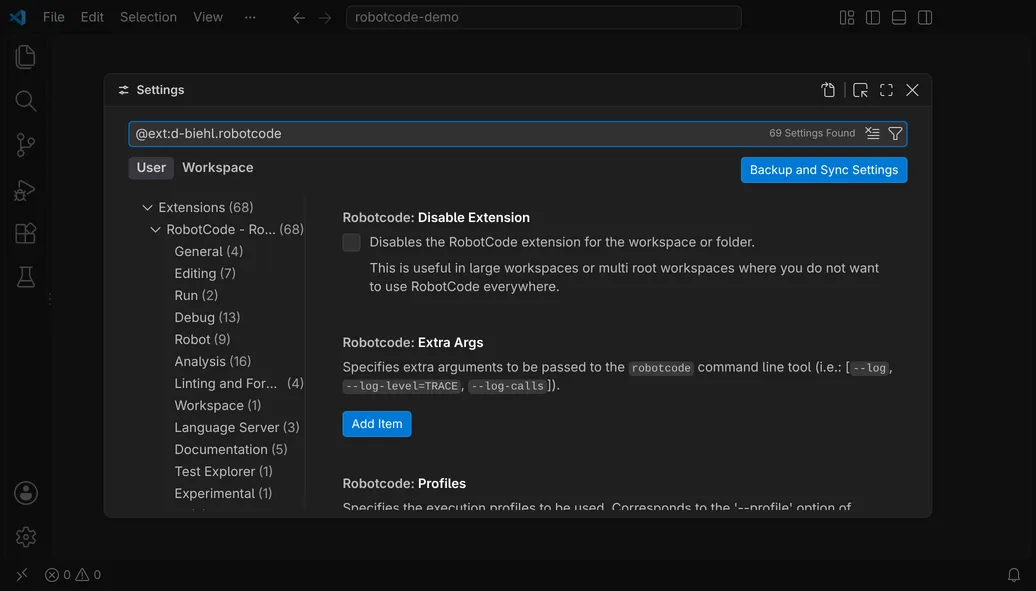Open the Testing flask view
This screenshot has height=591, width=1036.
click(x=25, y=278)
